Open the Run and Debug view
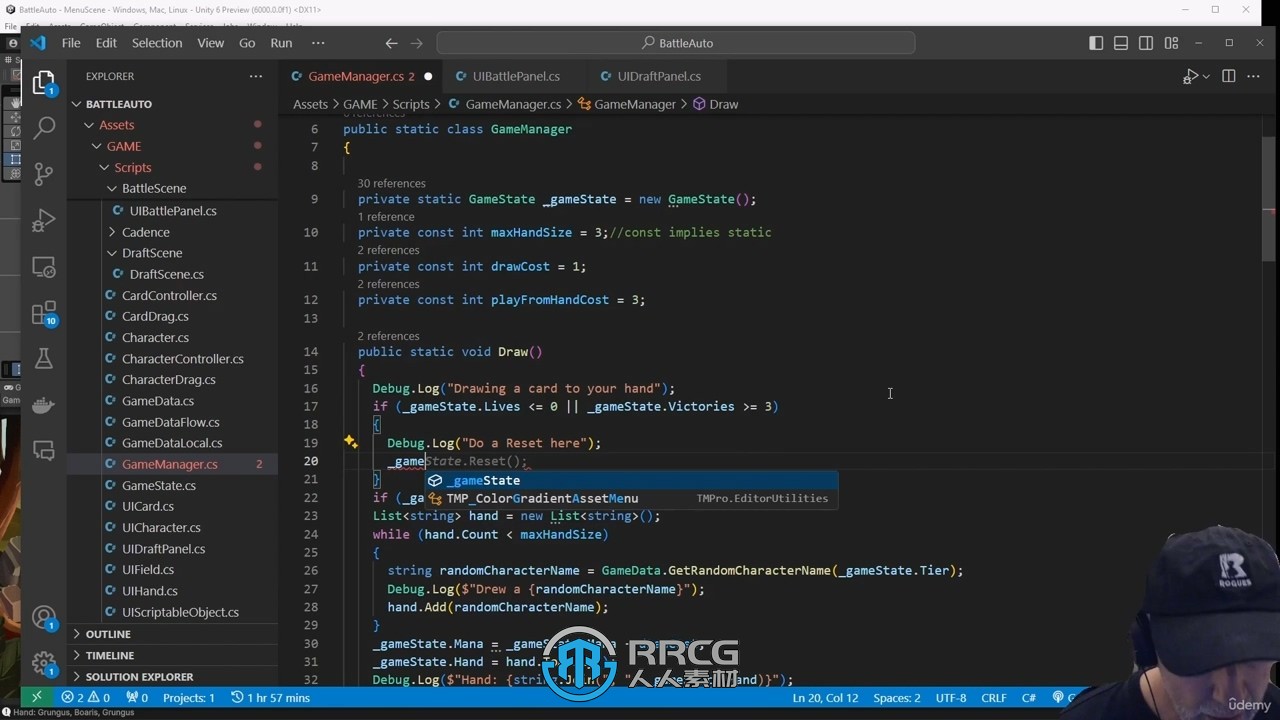 pyautogui.click(x=44, y=220)
